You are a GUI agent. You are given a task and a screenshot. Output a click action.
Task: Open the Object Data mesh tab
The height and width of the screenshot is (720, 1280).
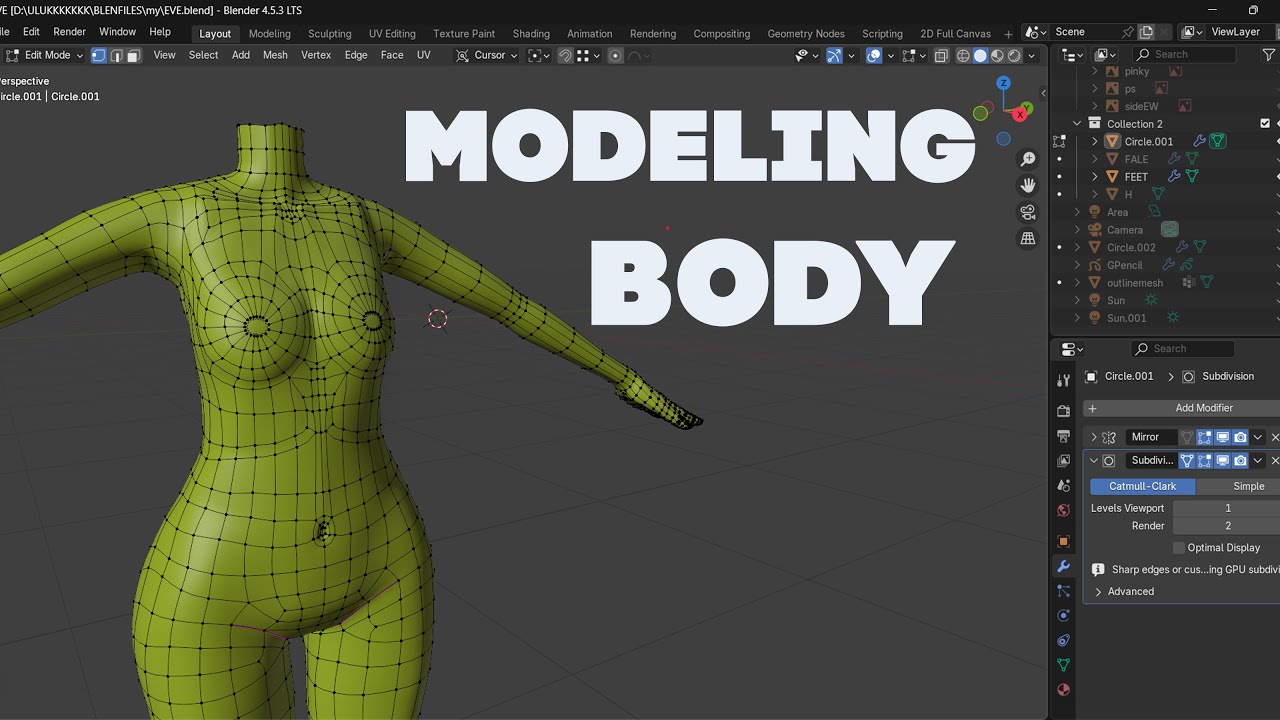tap(1063, 665)
